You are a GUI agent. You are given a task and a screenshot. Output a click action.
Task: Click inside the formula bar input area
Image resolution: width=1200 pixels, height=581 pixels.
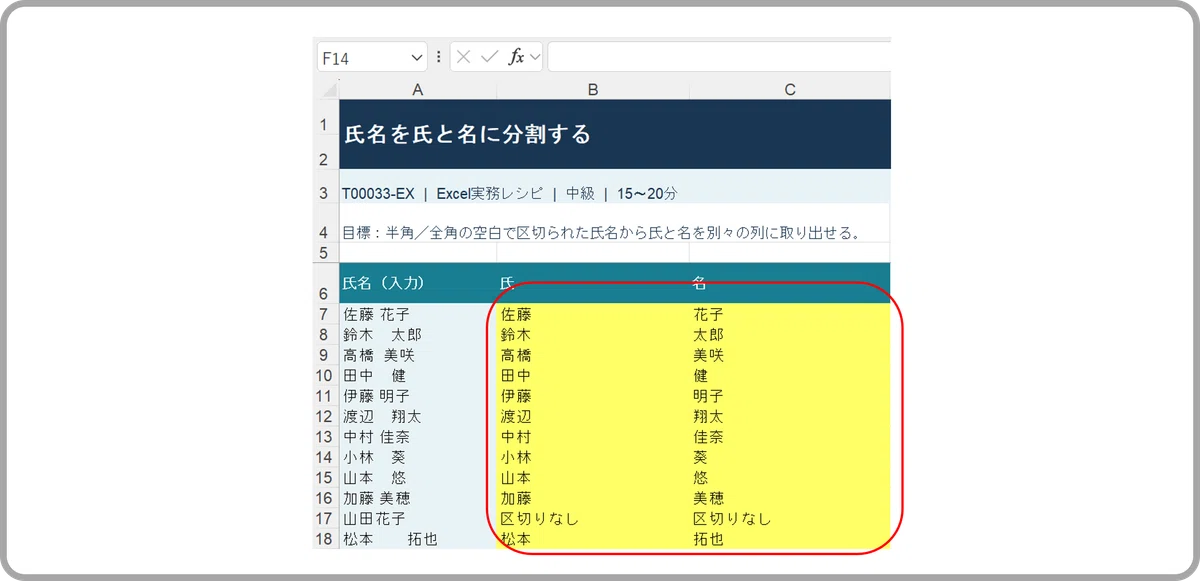[719, 57]
